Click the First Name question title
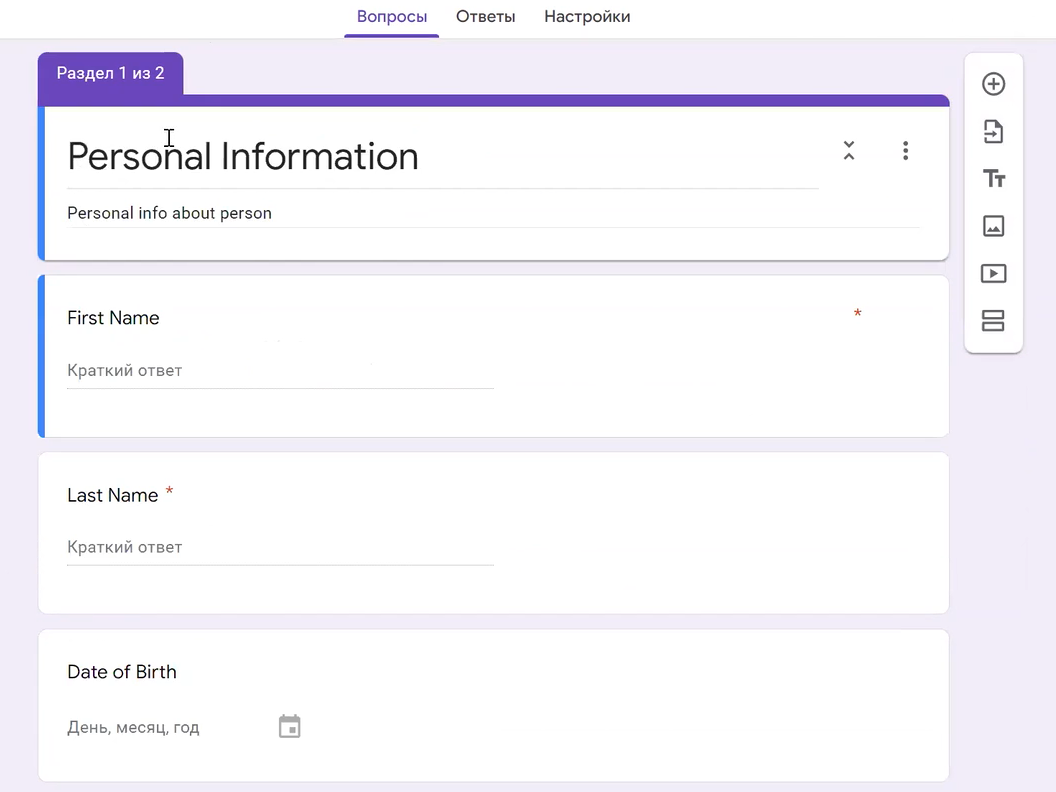1056x792 pixels. coord(113,318)
